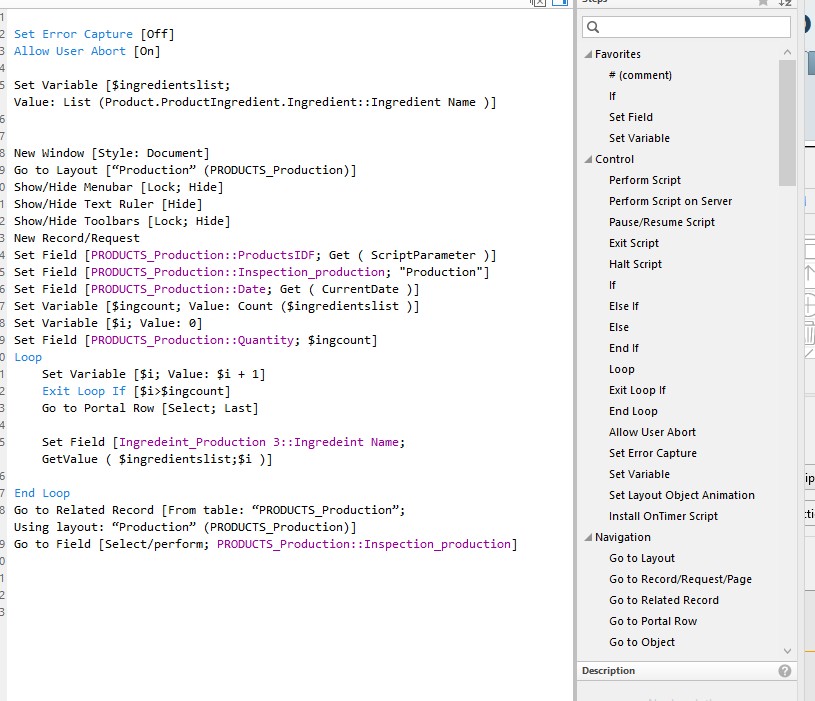The height and width of the screenshot is (701, 815).
Task: Select 'Allow User Abort' step in Control list
Action: coord(652,432)
